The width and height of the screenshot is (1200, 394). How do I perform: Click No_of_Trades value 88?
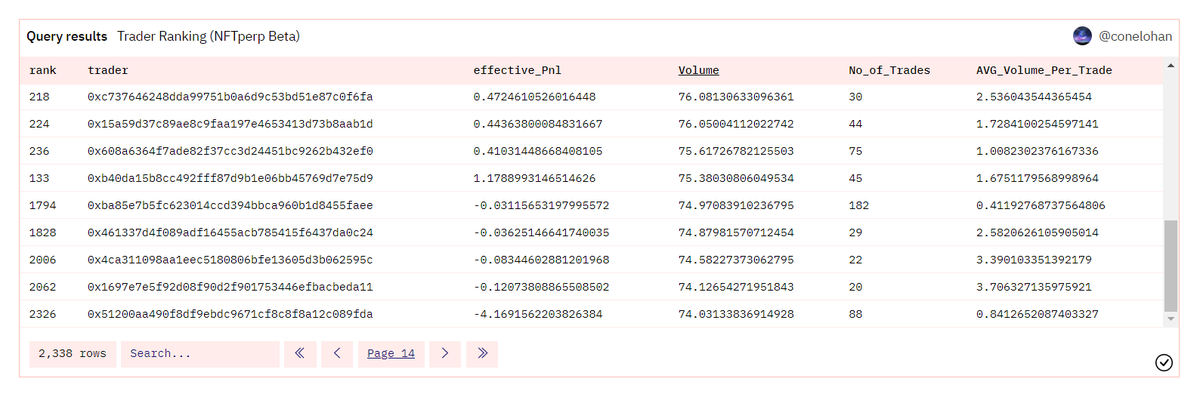pyautogui.click(x=855, y=314)
